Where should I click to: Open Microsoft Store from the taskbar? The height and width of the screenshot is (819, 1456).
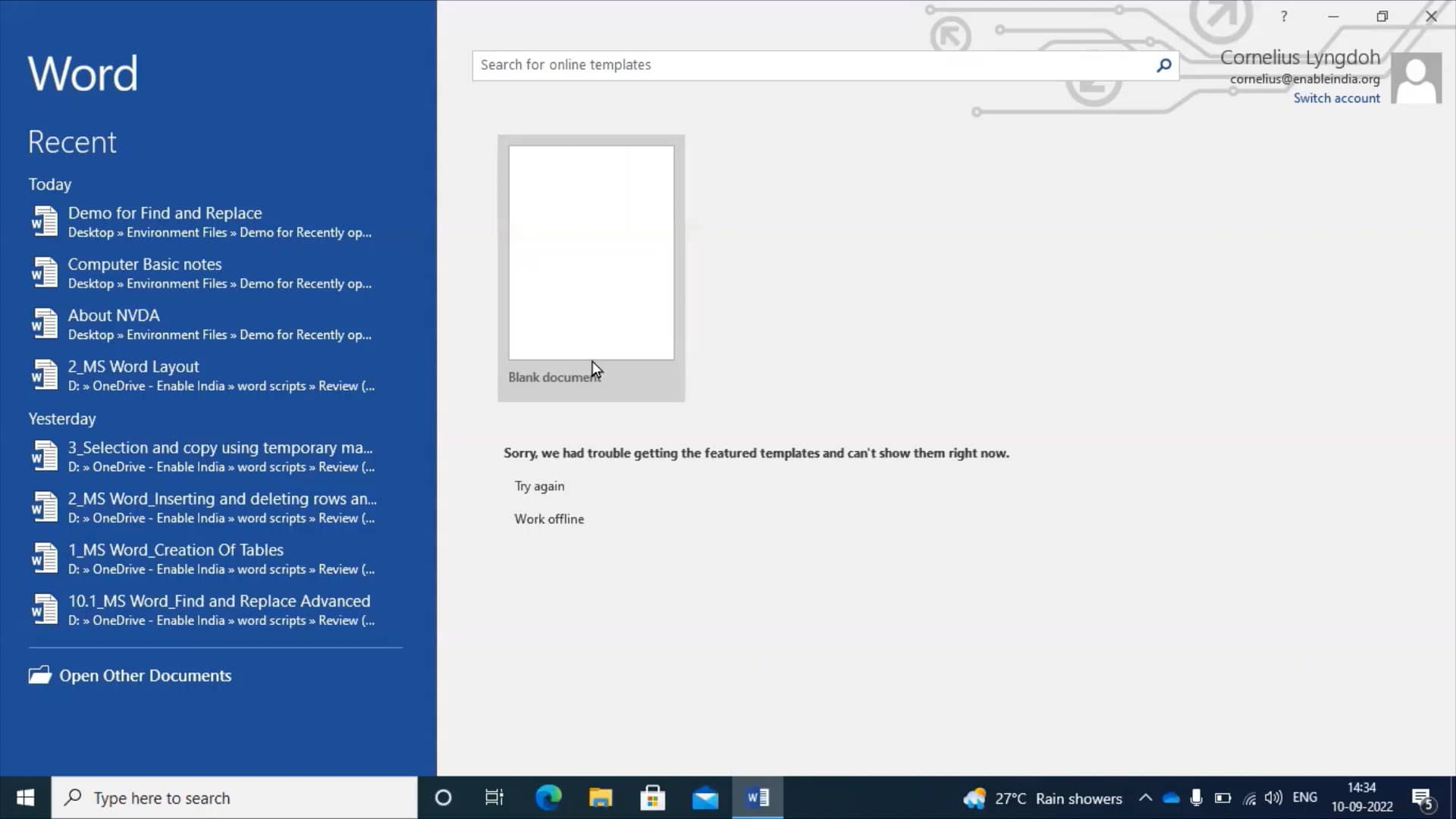click(x=652, y=798)
